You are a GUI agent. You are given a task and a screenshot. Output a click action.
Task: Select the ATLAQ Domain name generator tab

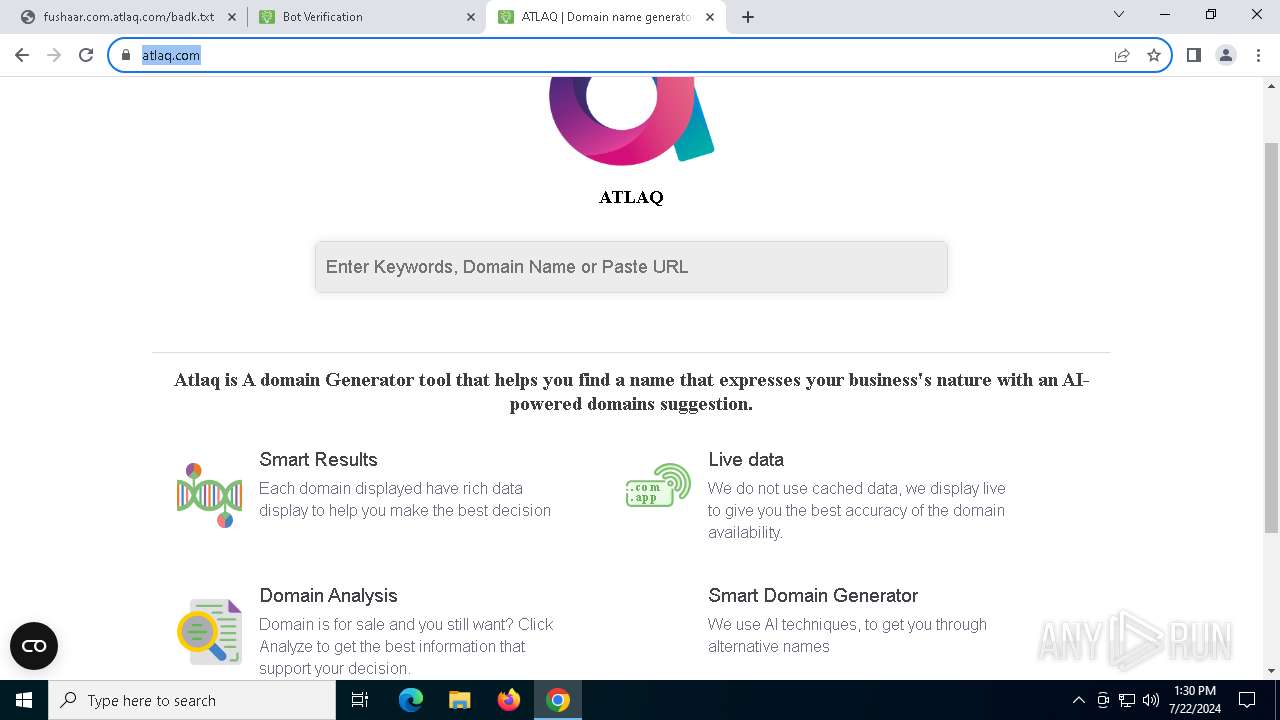606,17
